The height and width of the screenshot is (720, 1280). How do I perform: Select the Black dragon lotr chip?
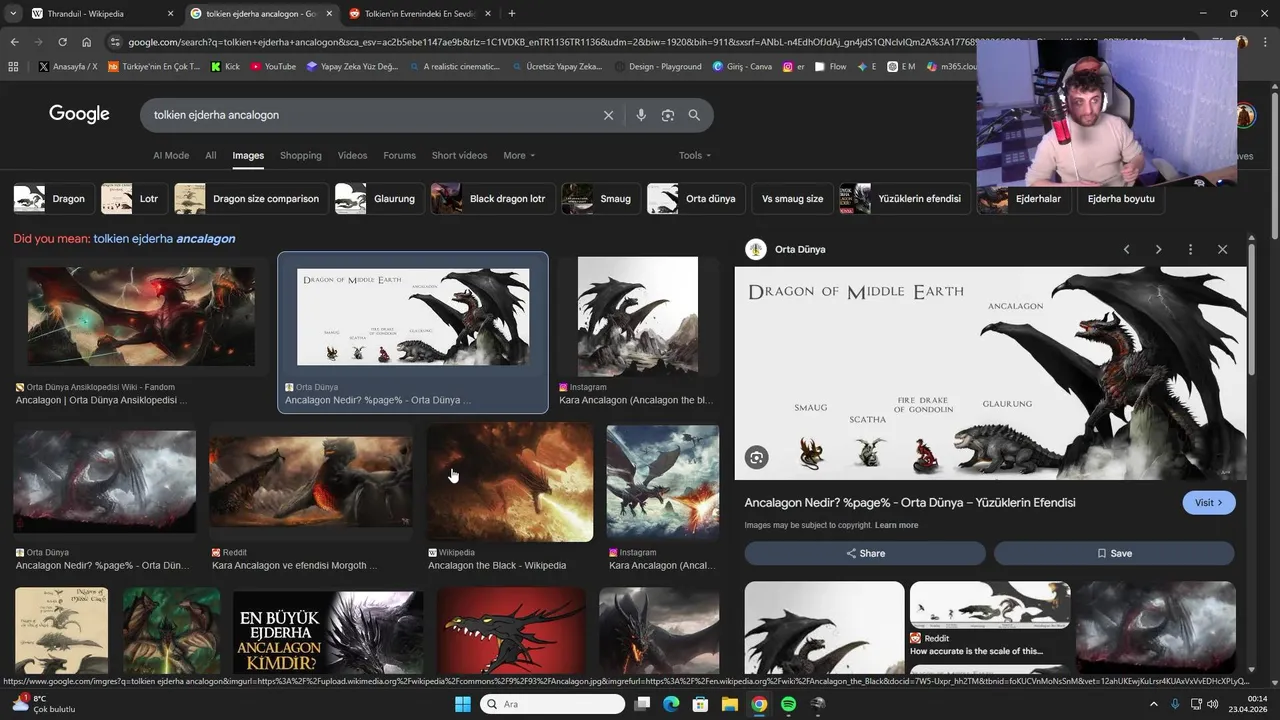point(493,198)
